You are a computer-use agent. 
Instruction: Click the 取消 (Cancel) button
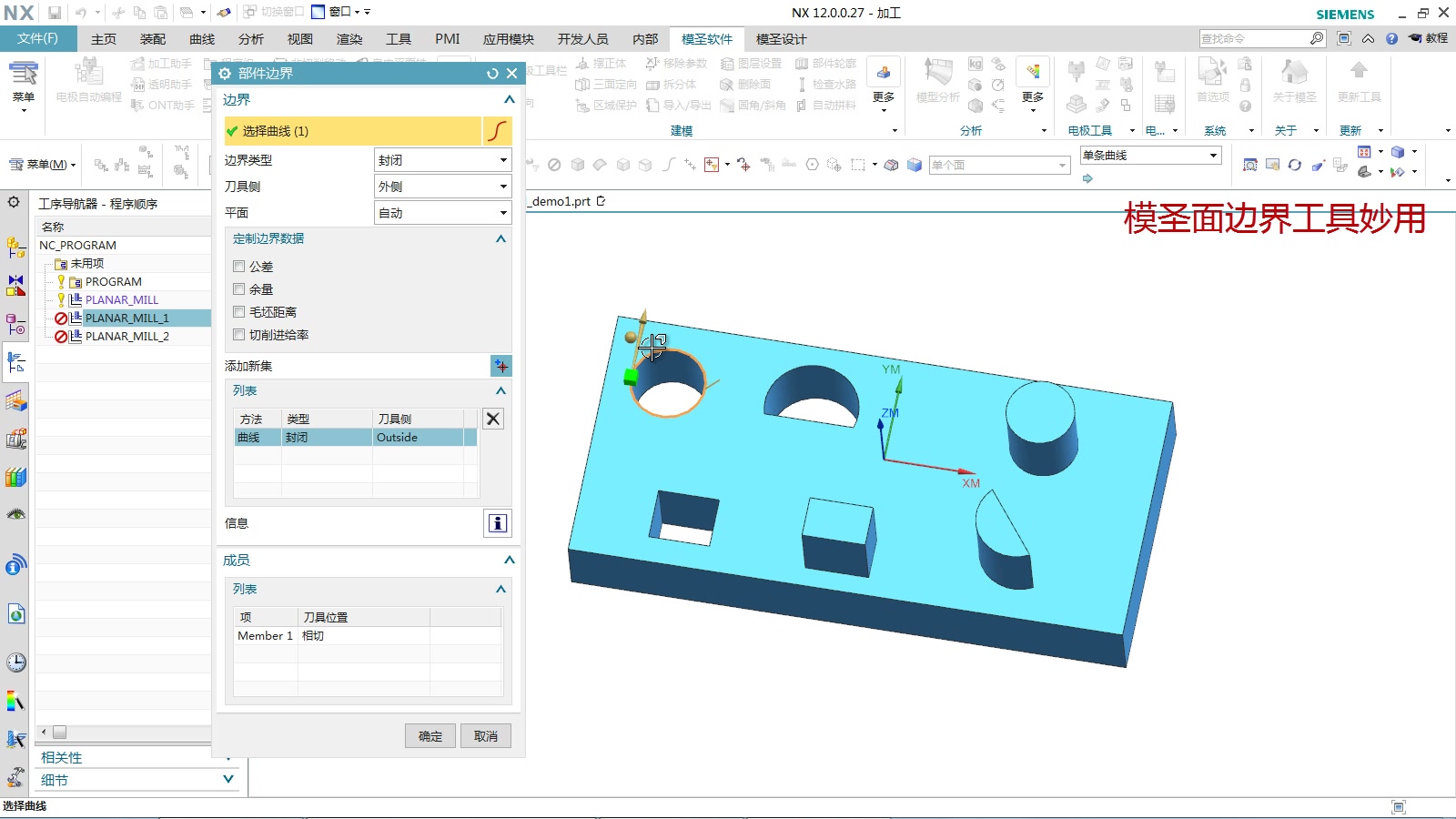click(486, 736)
